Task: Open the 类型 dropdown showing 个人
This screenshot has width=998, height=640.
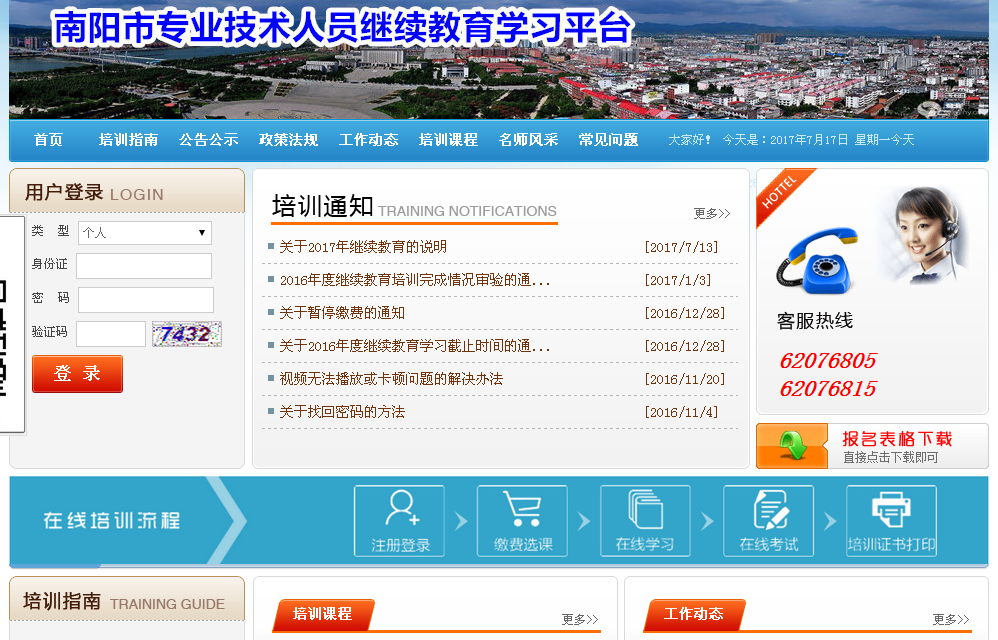Action: [145, 232]
